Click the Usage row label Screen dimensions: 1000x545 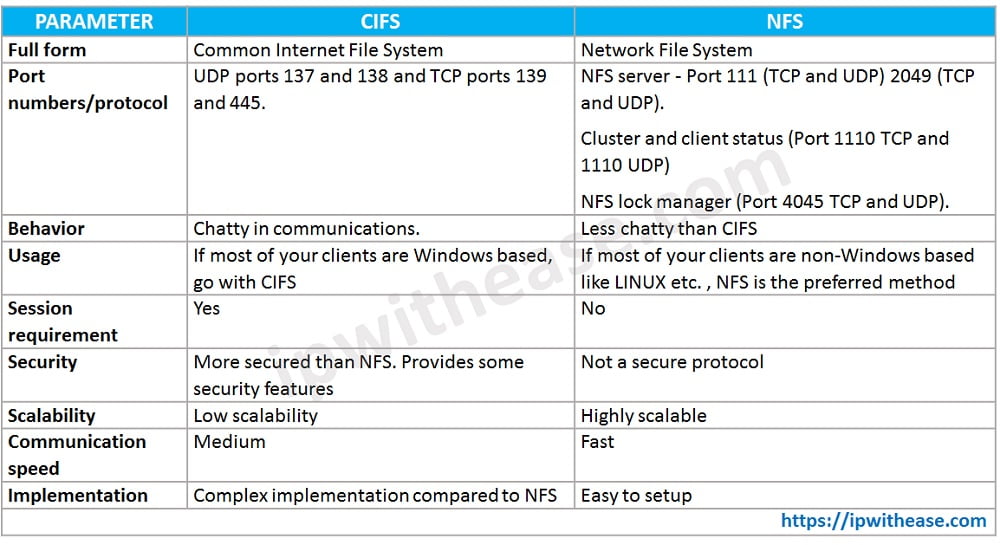coord(34,255)
